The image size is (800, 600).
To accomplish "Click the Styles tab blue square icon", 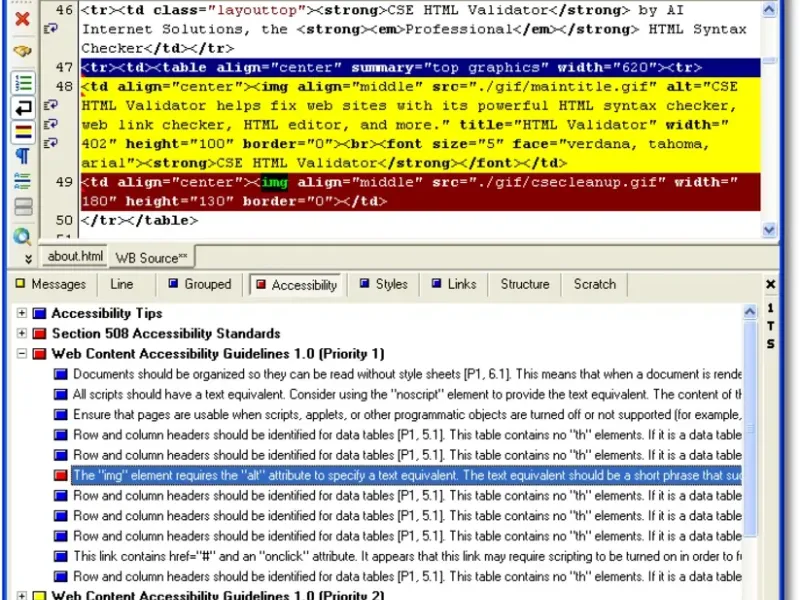I will [x=364, y=283].
